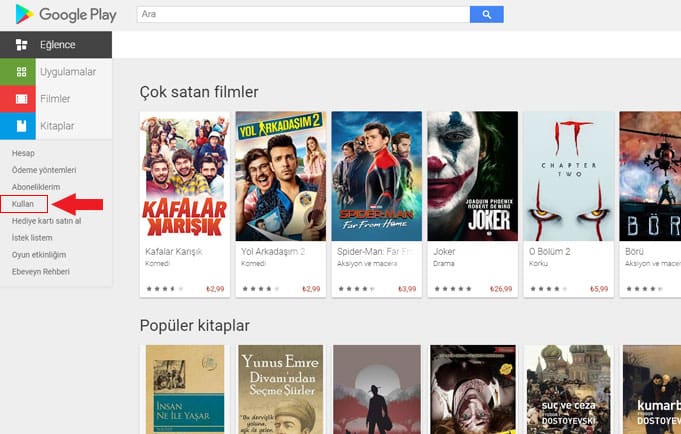
Task: Open Hediye kartı satın al
Action: point(46,221)
